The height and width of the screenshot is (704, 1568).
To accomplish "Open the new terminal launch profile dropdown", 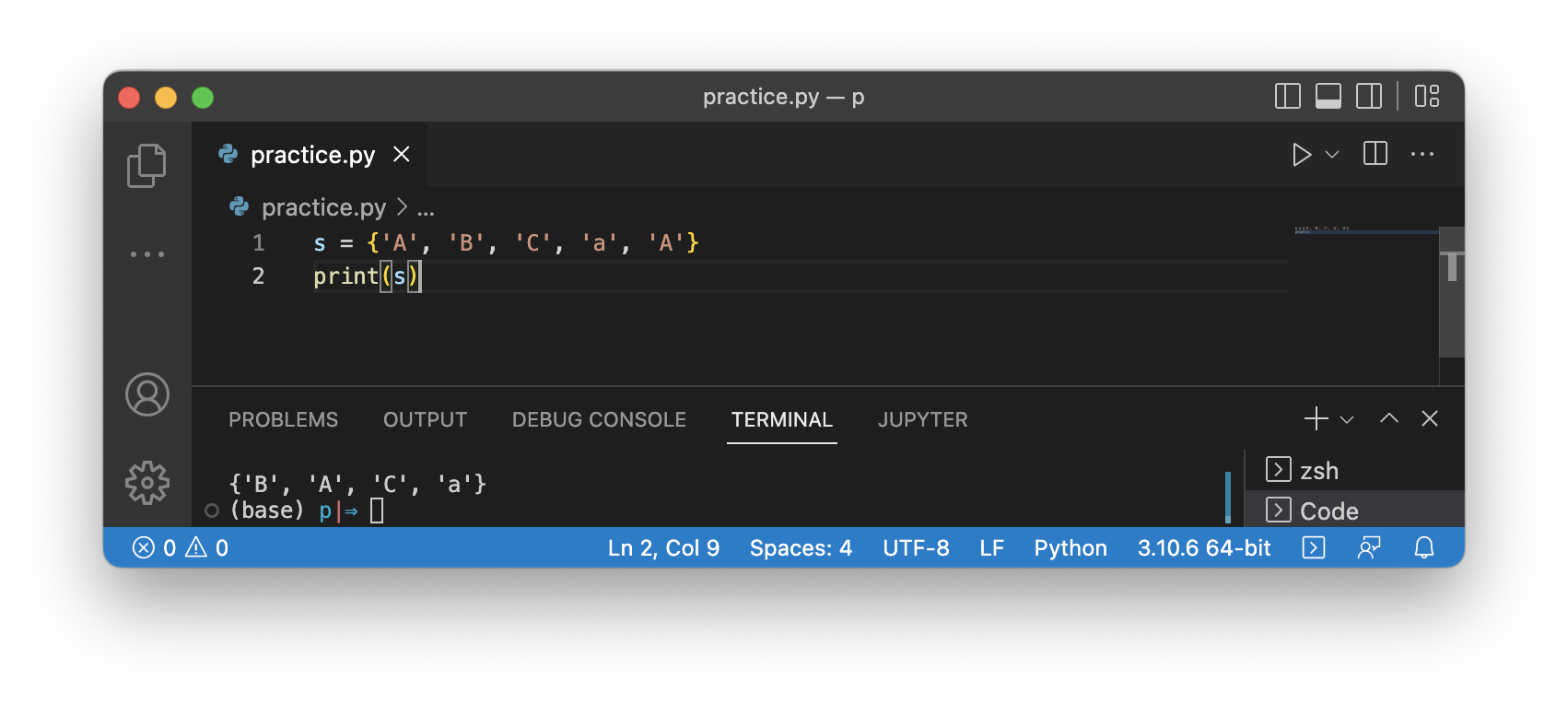I will point(1347,419).
